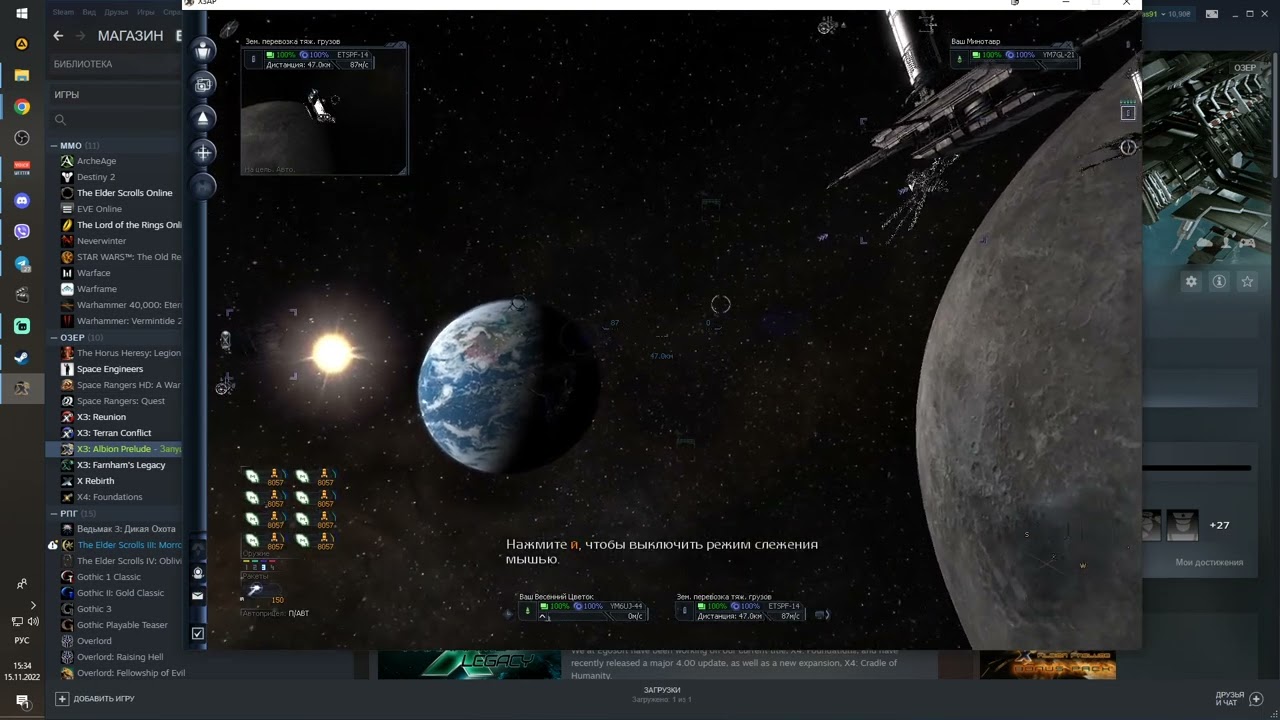This screenshot has width=1280, height=720.
Task: Open the Steam menu
Action: (x=63, y=13)
